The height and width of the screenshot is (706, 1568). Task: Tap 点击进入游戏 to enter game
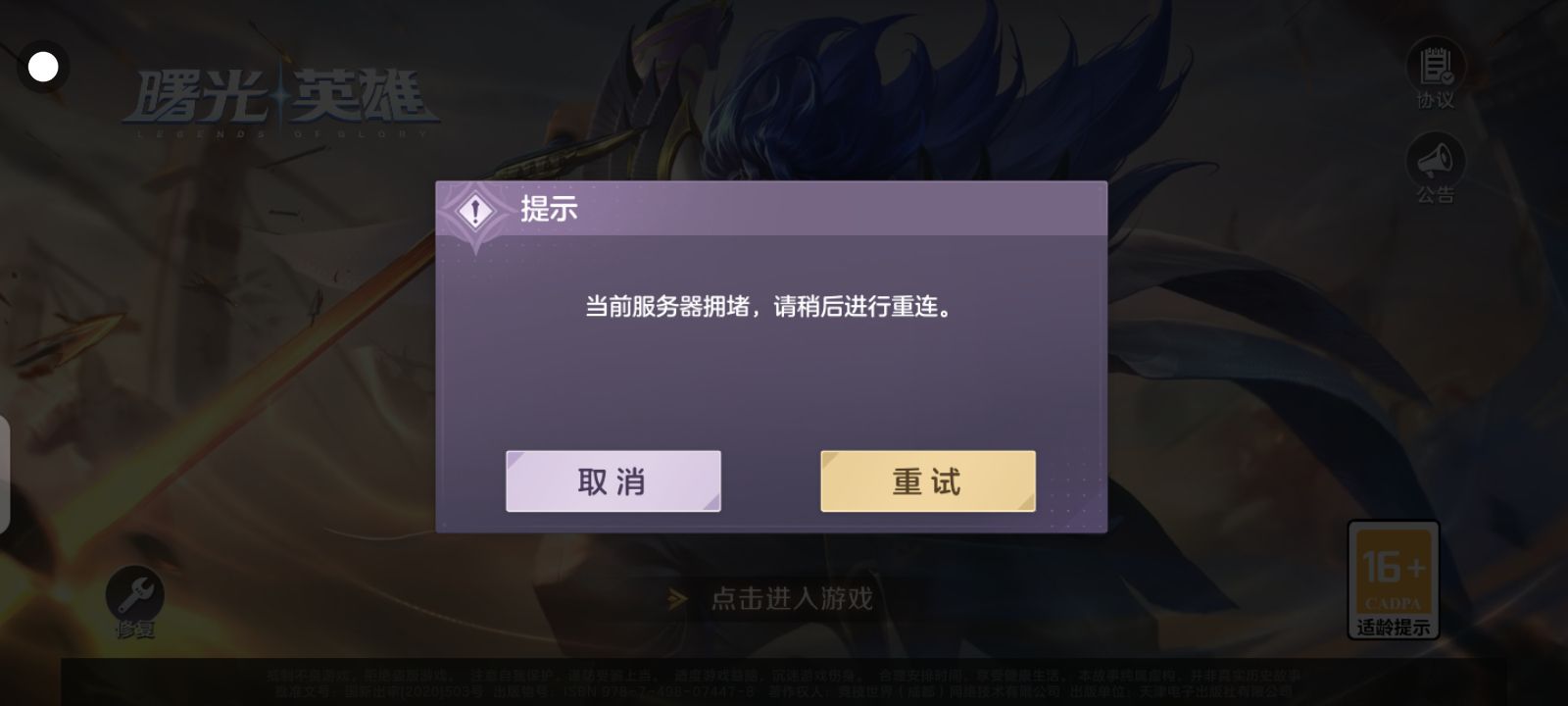point(791,598)
